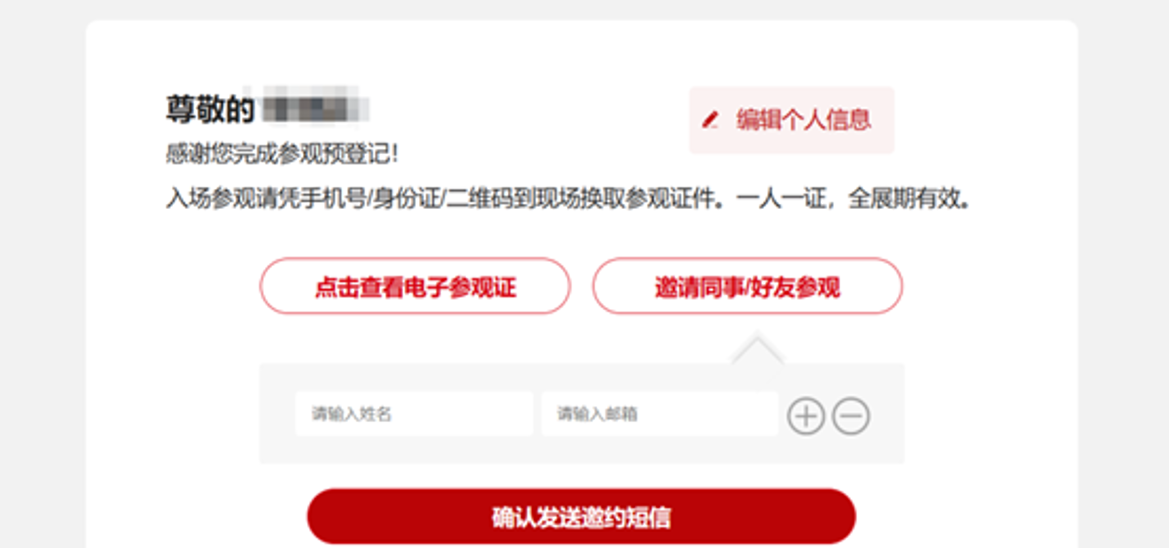Focus the 请输入邮箱 email field
This screenshot has width=1169, height=548.
(x=660, y=414)
